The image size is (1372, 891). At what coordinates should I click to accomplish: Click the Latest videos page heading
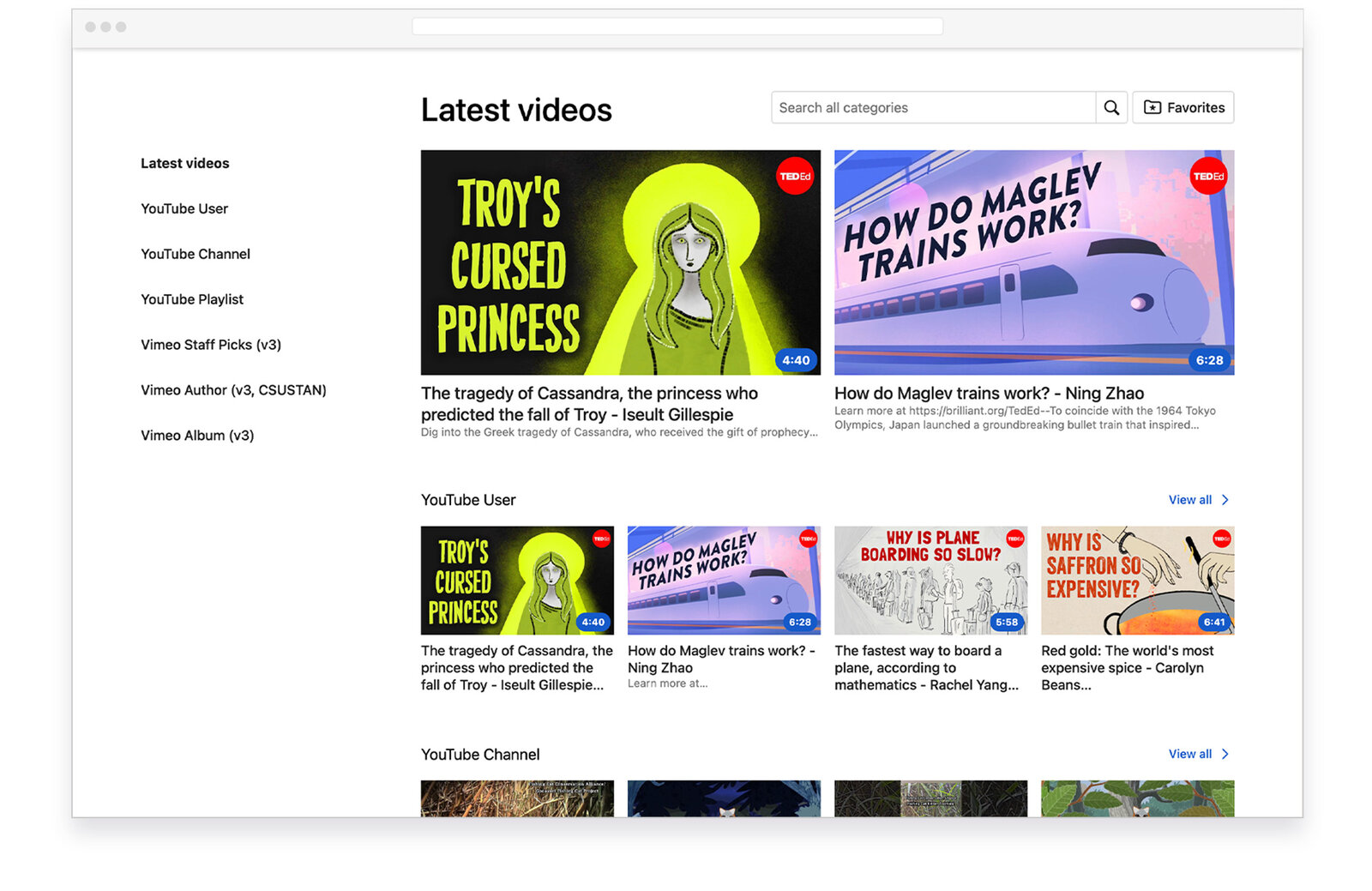[x=516, y=110]
